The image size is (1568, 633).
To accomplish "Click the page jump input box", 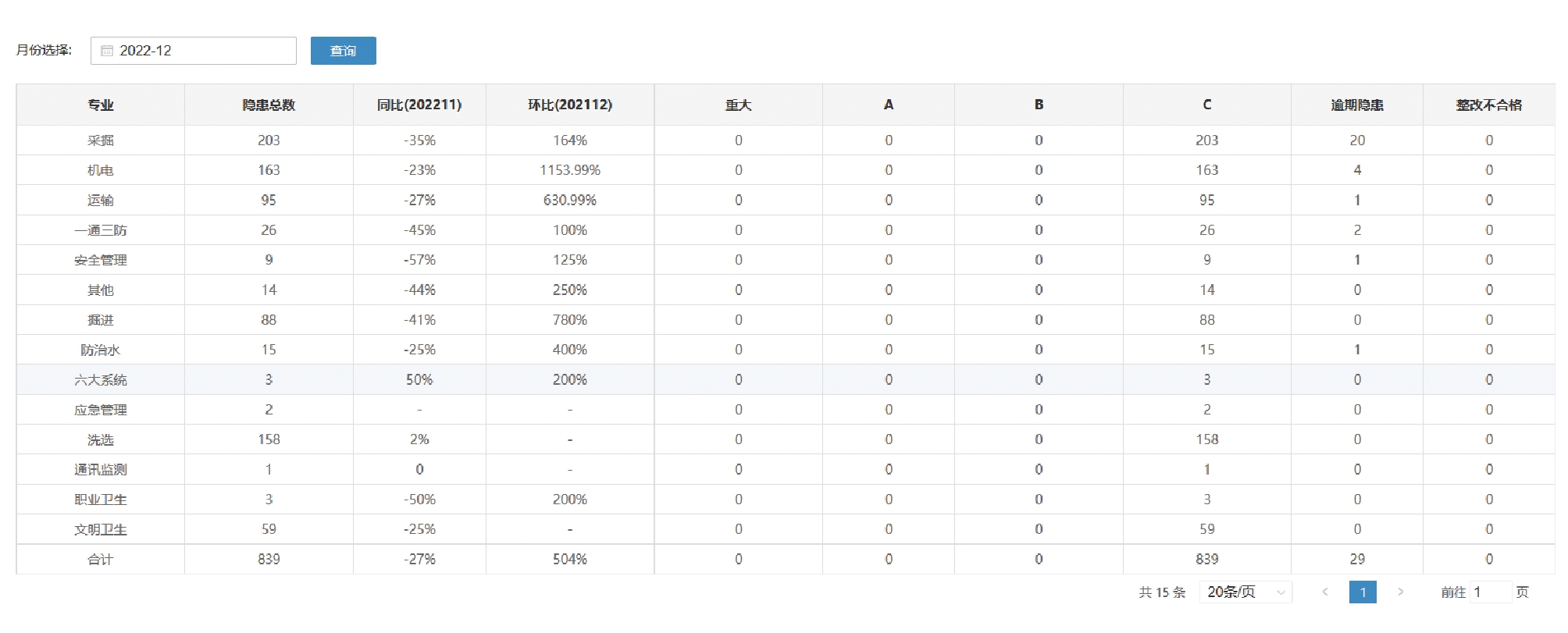I will pos(1489,592).
